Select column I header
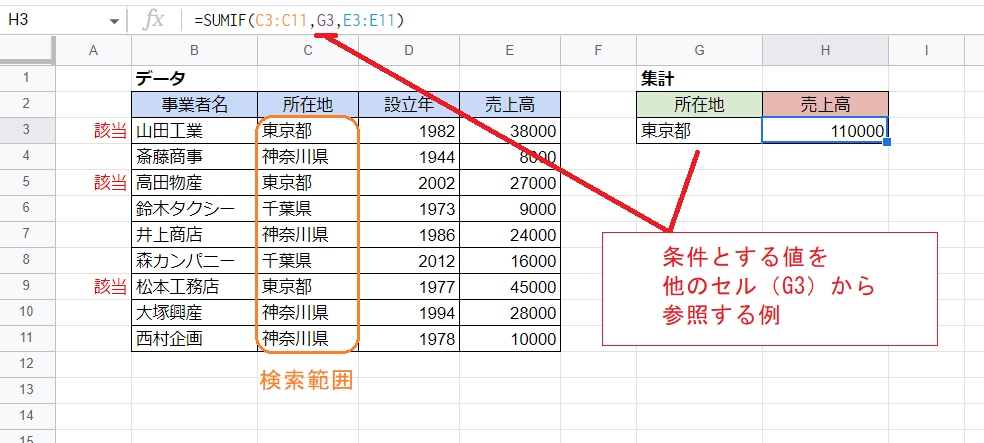 [x=926, y=51]
